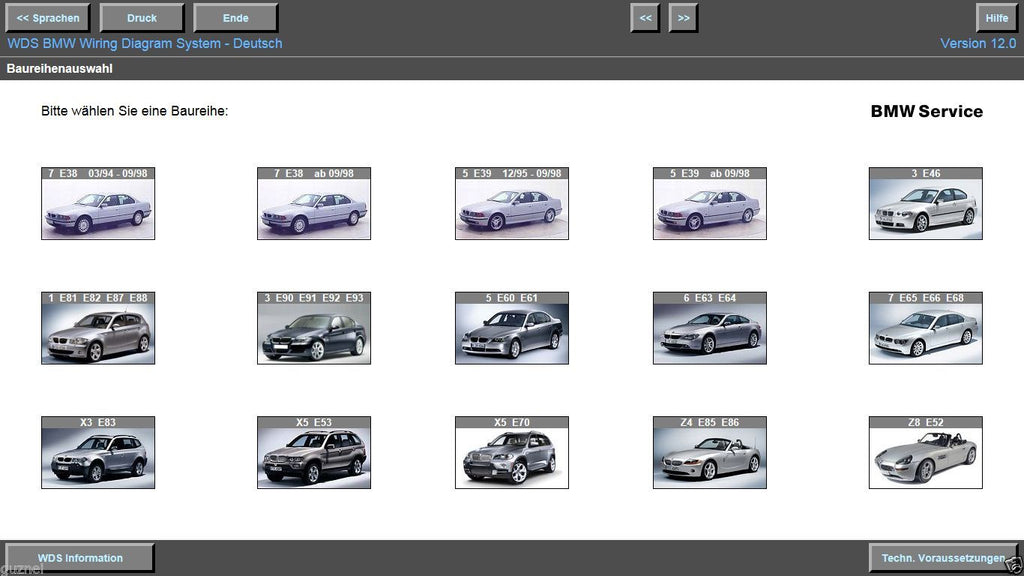Open WDS Information

click(80, 558)
